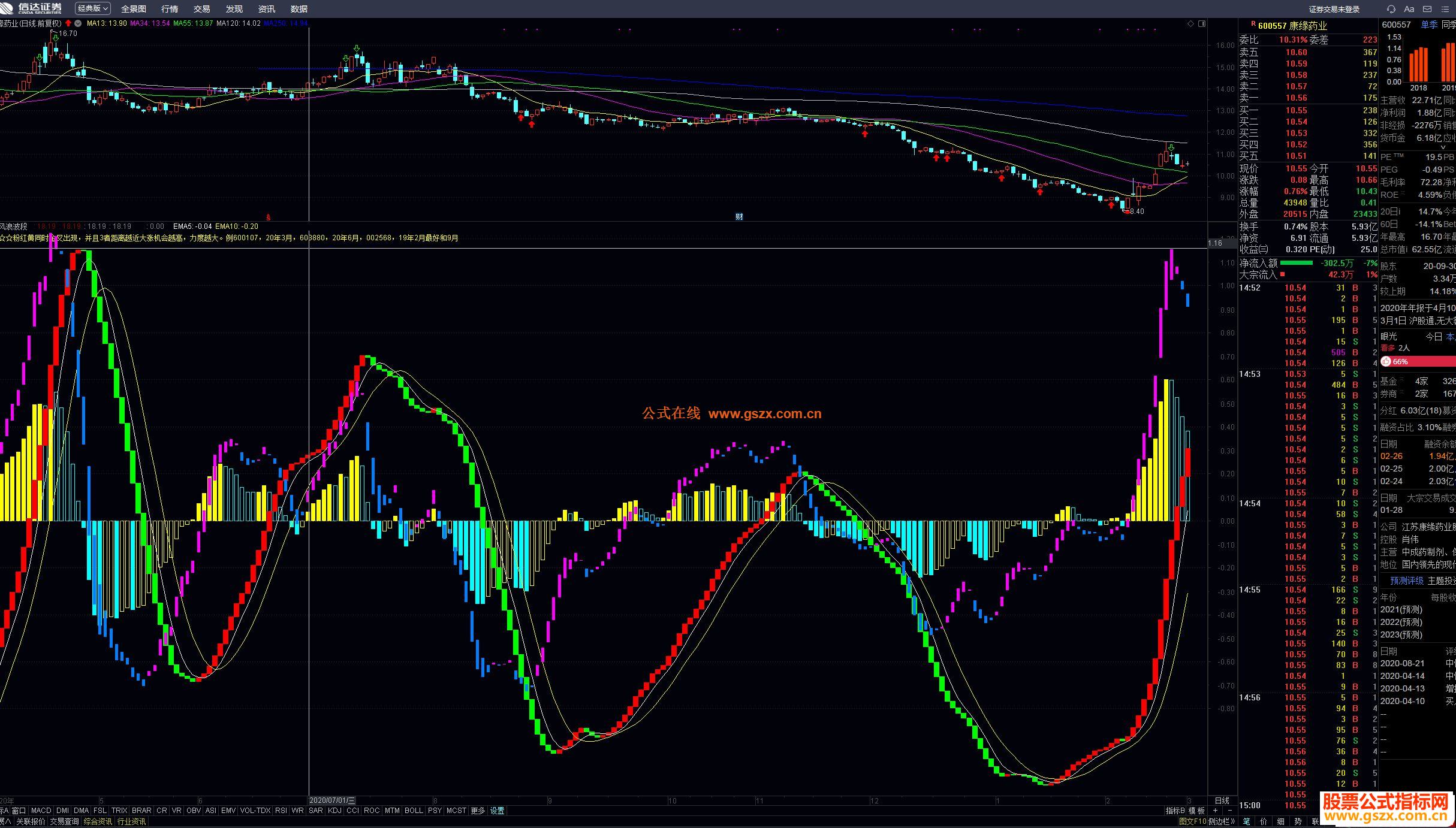Open 关联报价 tab
The image size is (1456, 828).
31,821
